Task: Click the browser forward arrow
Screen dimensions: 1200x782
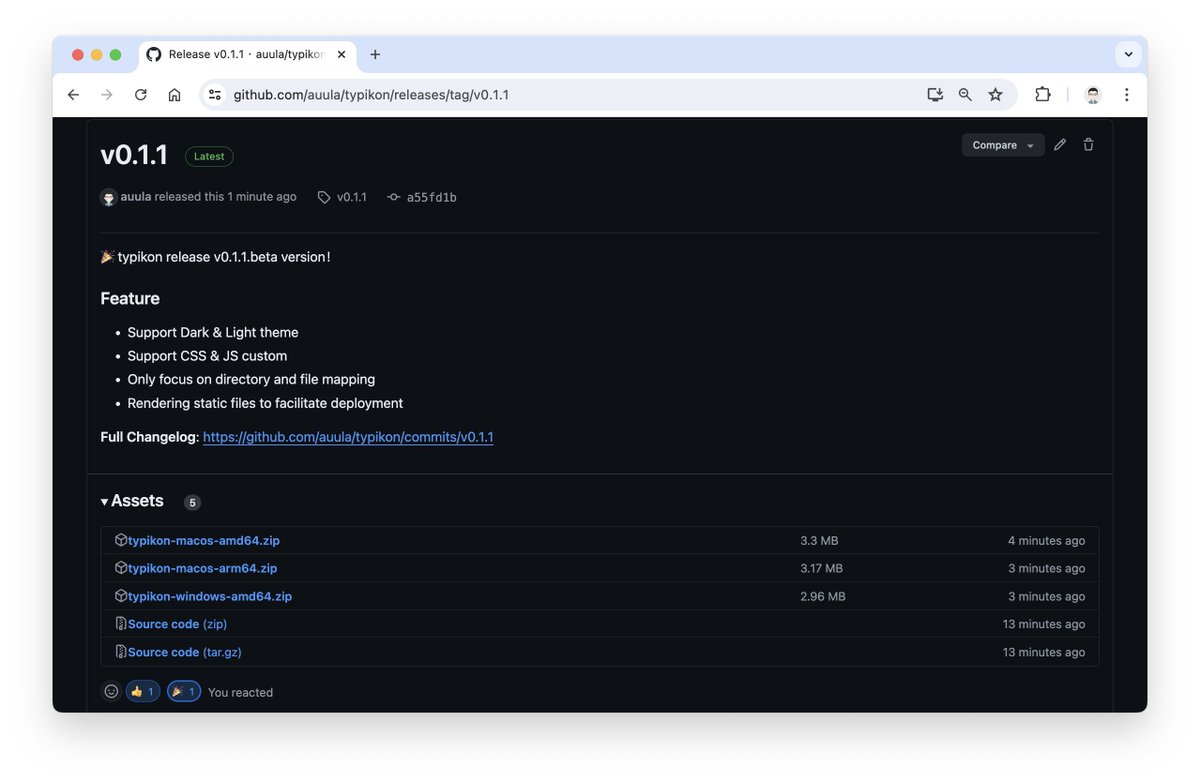Action: [107, 95]
